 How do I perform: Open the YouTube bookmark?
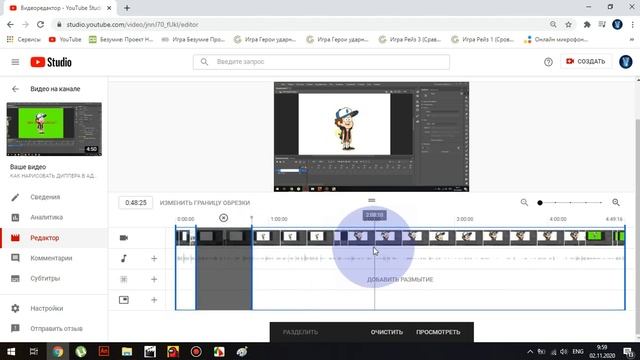(x=65, y=40)
